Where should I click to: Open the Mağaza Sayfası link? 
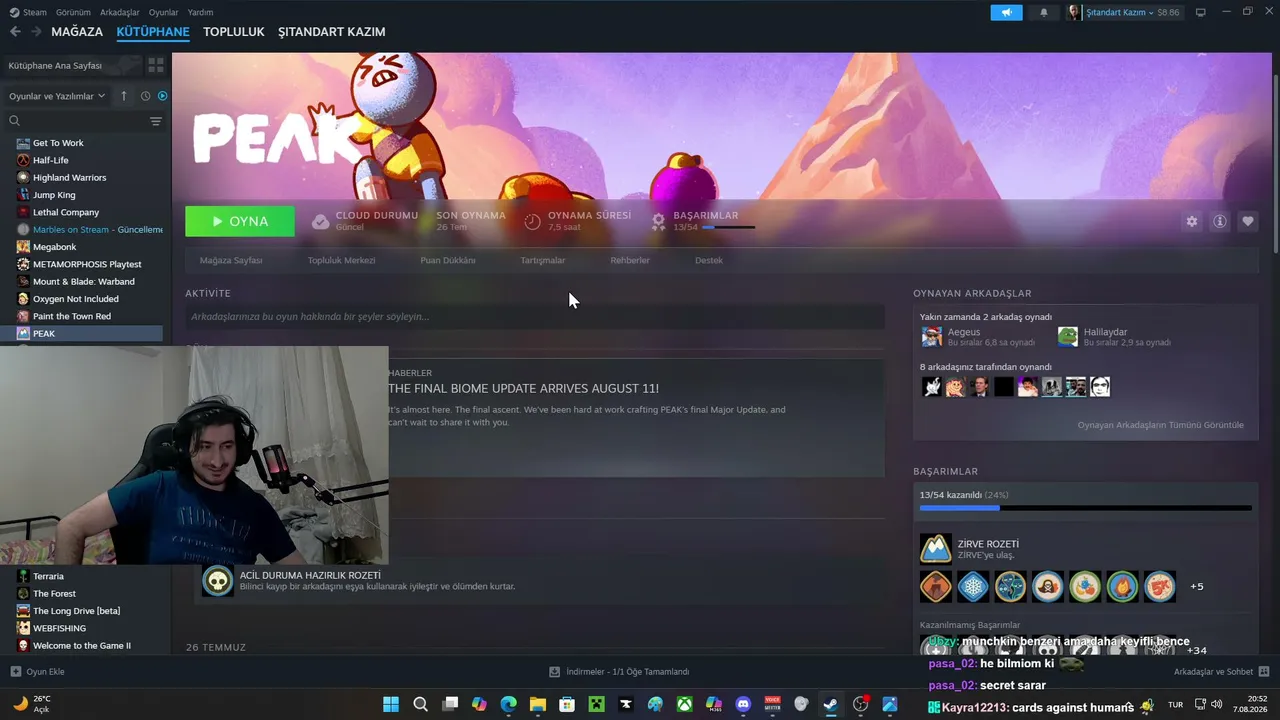231,260
